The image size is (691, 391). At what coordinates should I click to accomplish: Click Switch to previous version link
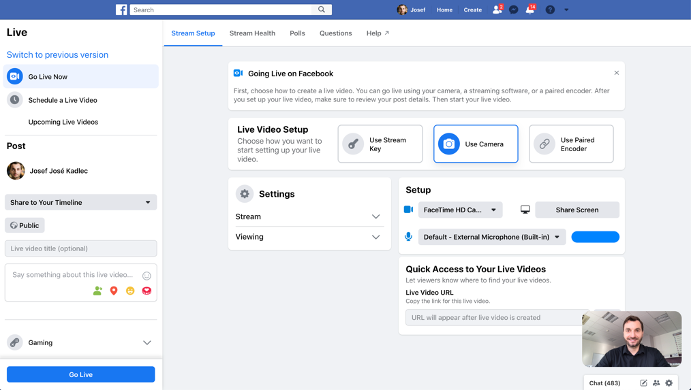[x=57, y=55]
